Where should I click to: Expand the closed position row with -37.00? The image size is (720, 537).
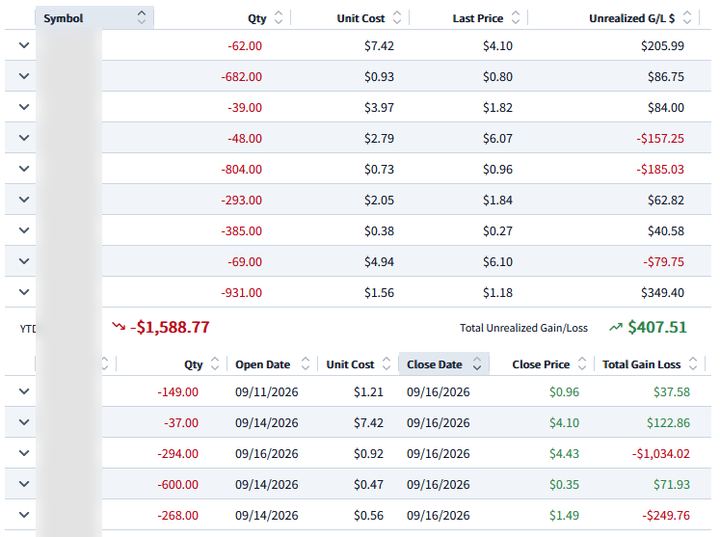click(24, 422)
